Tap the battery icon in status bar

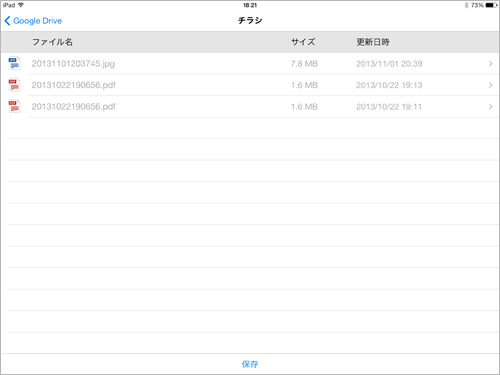coord(492,5)
